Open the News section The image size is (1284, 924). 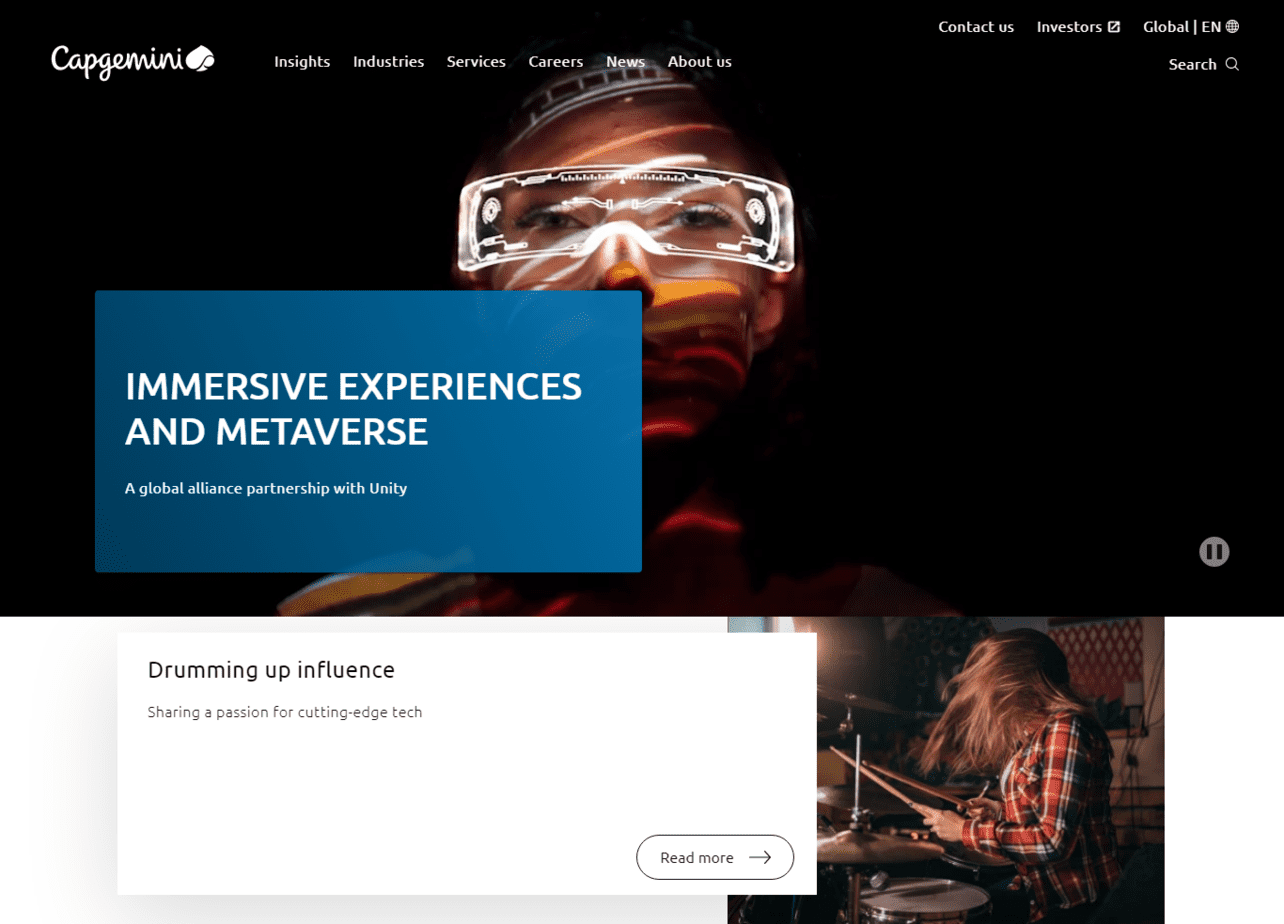tap(626, 62)
